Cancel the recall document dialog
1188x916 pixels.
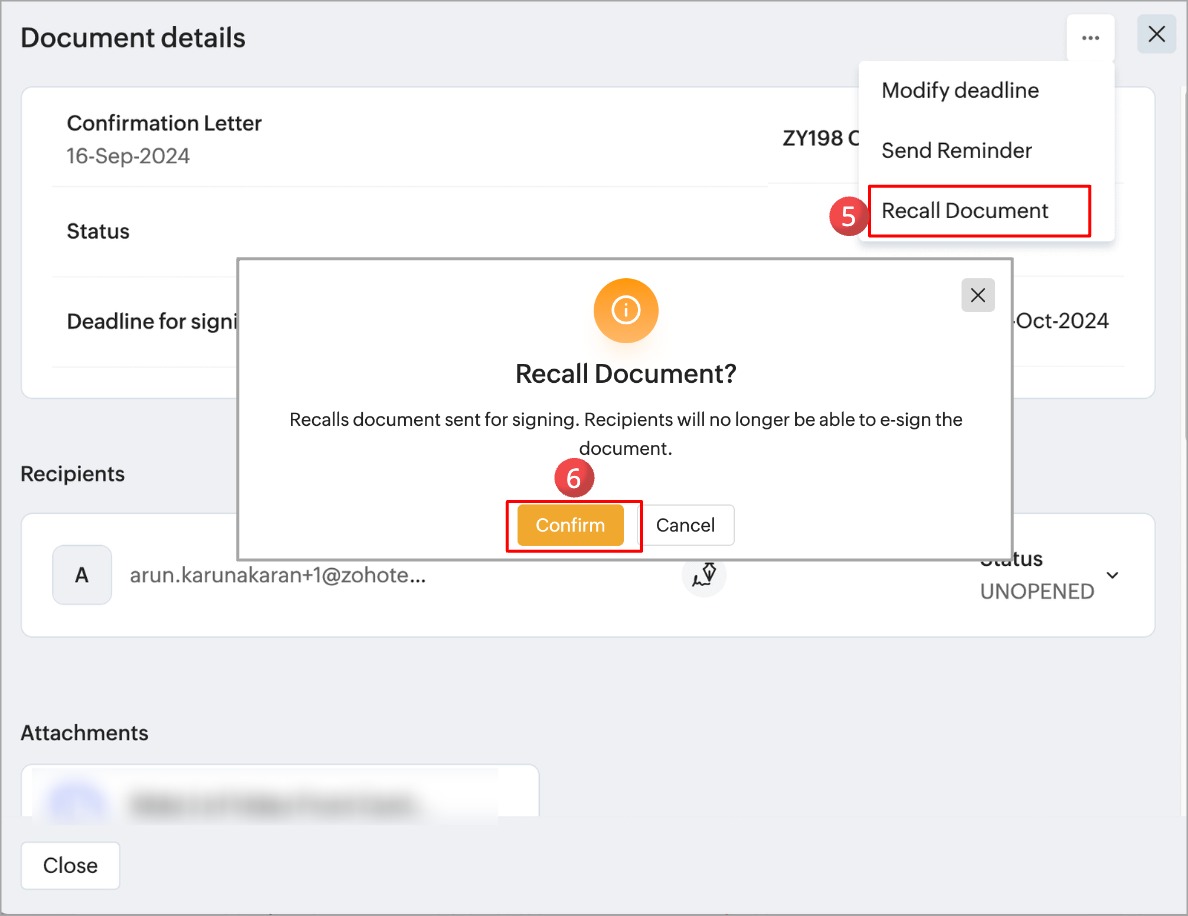point(685,525)
